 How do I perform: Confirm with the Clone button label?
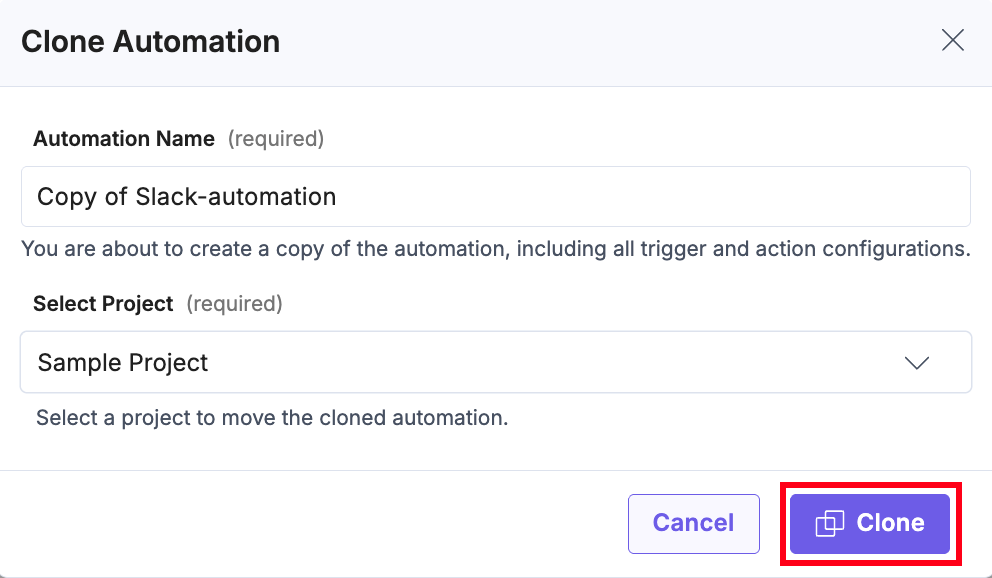[890, 523]
